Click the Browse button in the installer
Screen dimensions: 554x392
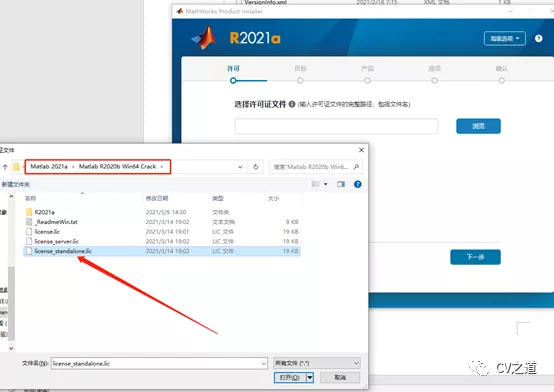coord(478,126)
